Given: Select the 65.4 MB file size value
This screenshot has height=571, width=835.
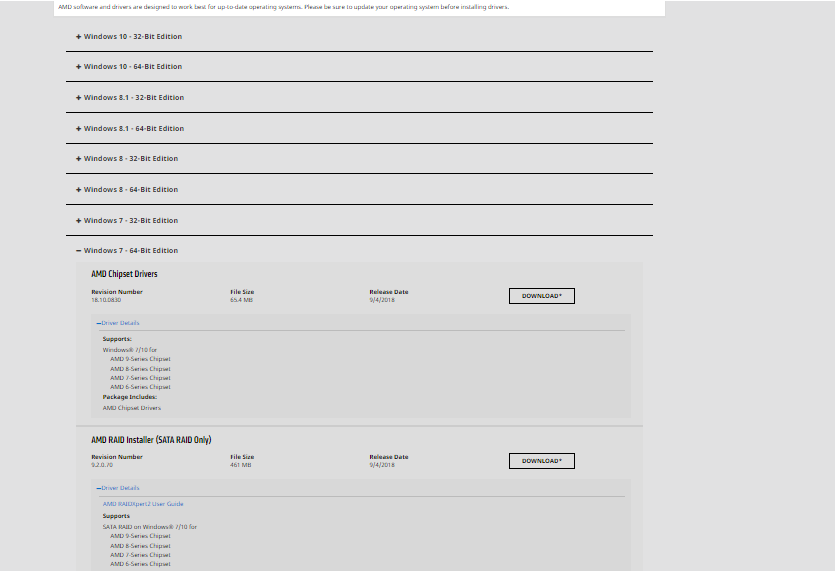Looking at the screenshot, I should tap(241, 300).
